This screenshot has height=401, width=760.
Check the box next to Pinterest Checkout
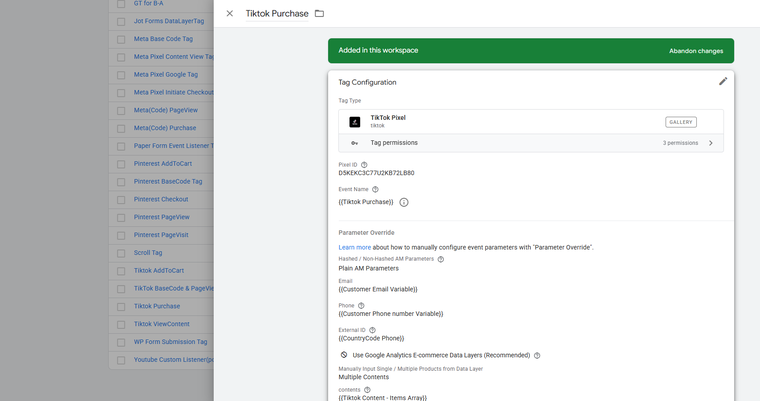[x=121, y=200]
